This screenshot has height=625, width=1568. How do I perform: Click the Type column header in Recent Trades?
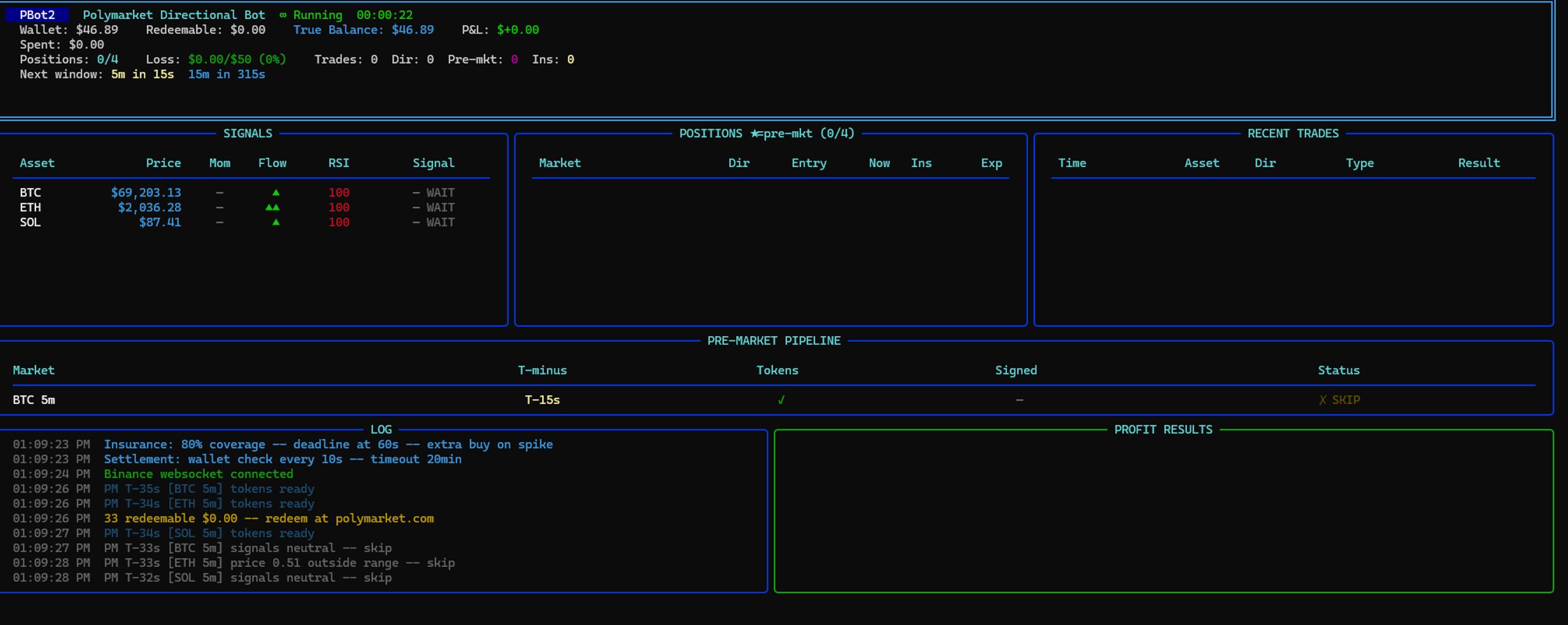[1360, 163]
